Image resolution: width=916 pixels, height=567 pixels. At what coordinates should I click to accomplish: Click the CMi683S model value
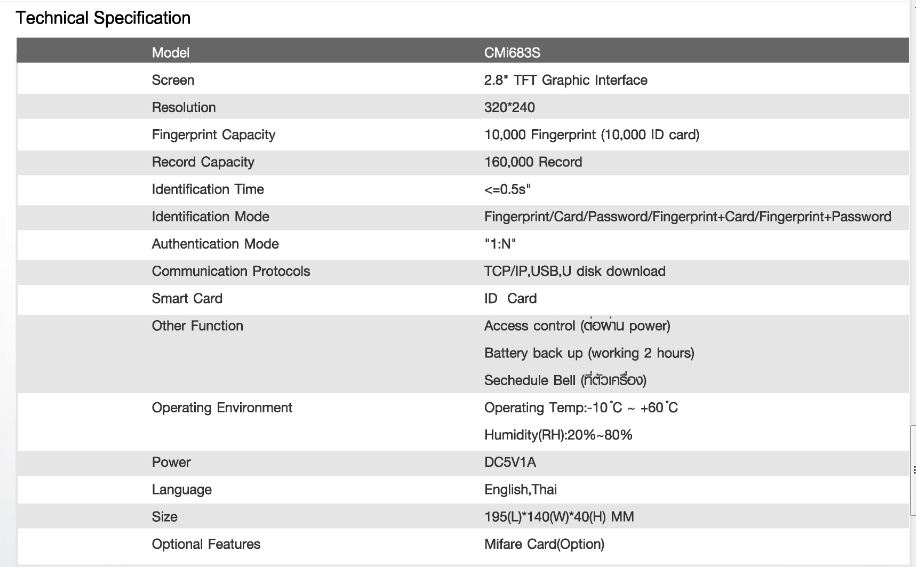point(512,52)
